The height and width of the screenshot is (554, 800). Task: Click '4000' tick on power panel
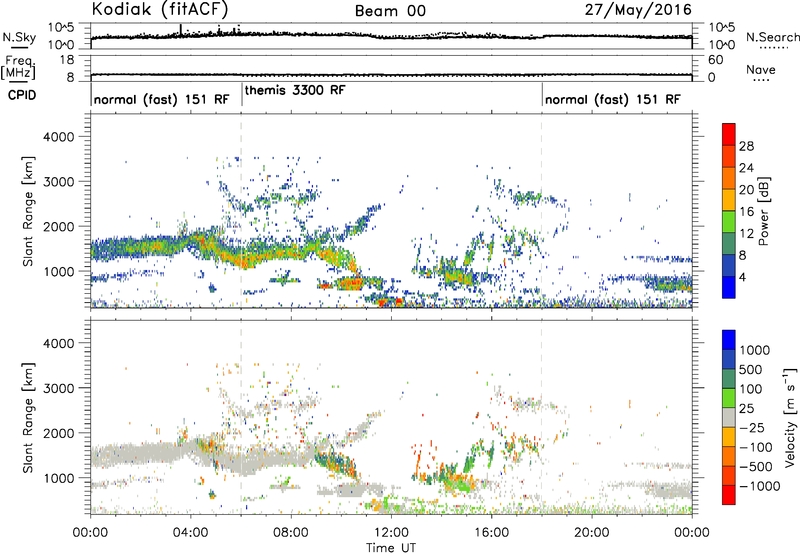click(x=59, y=137)
